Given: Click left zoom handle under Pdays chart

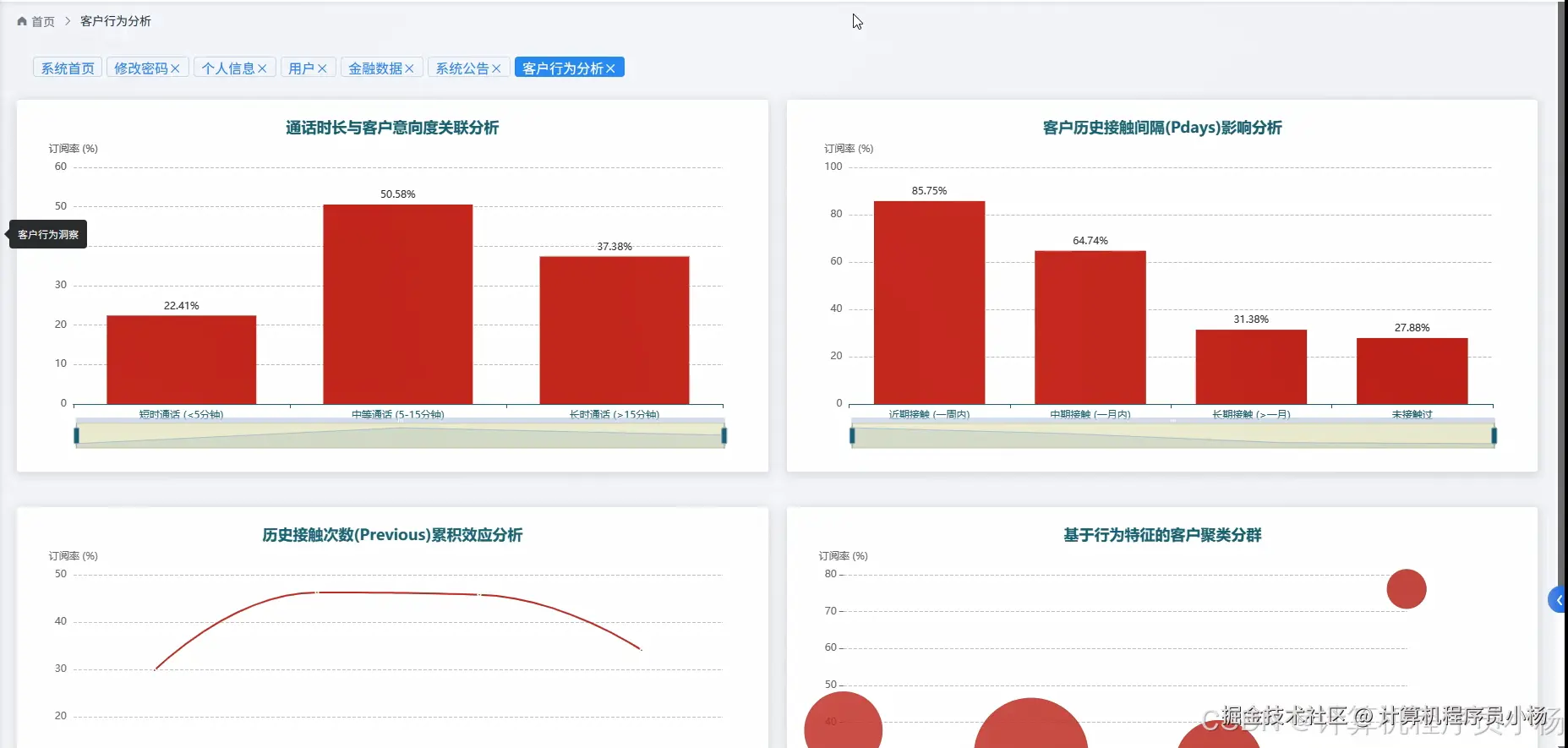Looking at the screenshot, I should click(x=852, y=435).
